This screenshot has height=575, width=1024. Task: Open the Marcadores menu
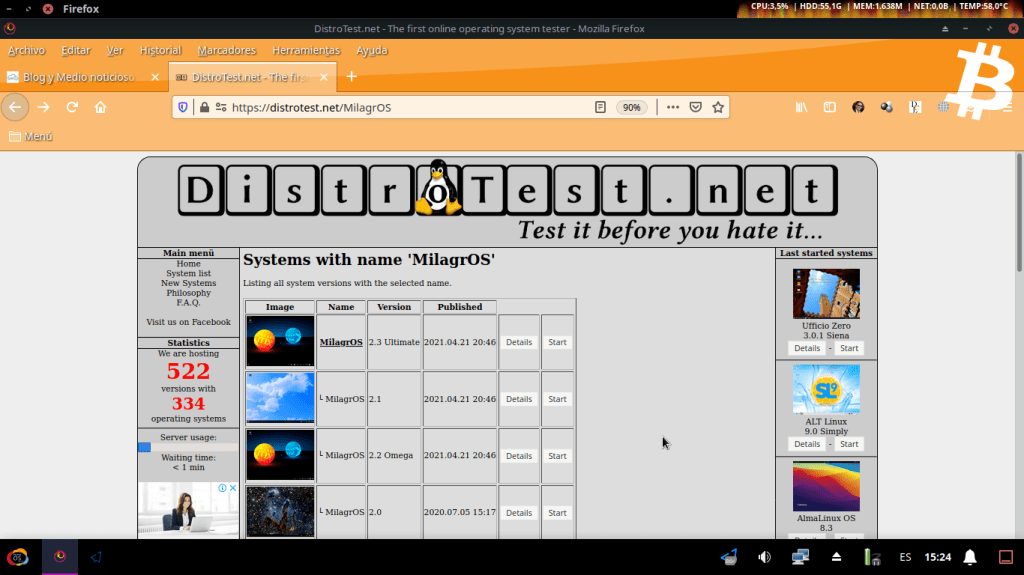pyautogui.click(x=226, y=50)
